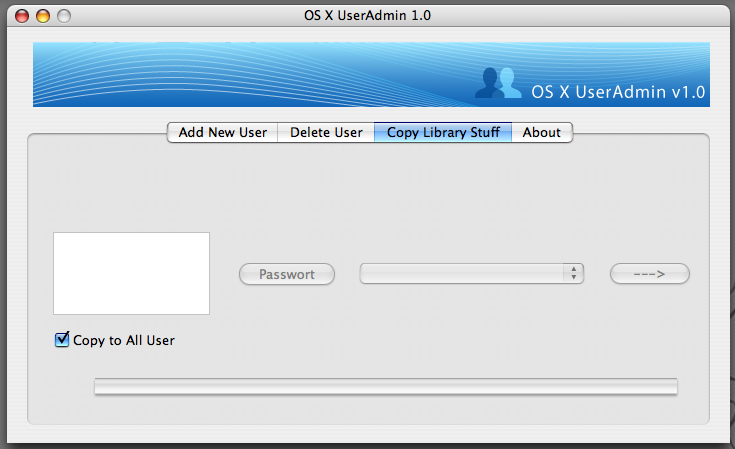Switch to the Add New User tab
Image resolution: width=735 pixels, height=449 pixels.
click(222, 132)
